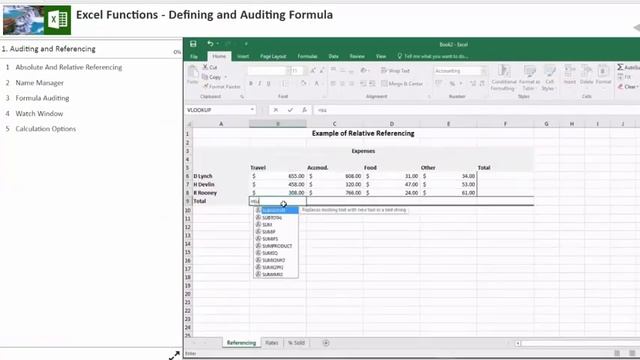This screenshot has width=640, height=360.
Task: Click the Increase Font Size icon
Action: pos(313,71)
